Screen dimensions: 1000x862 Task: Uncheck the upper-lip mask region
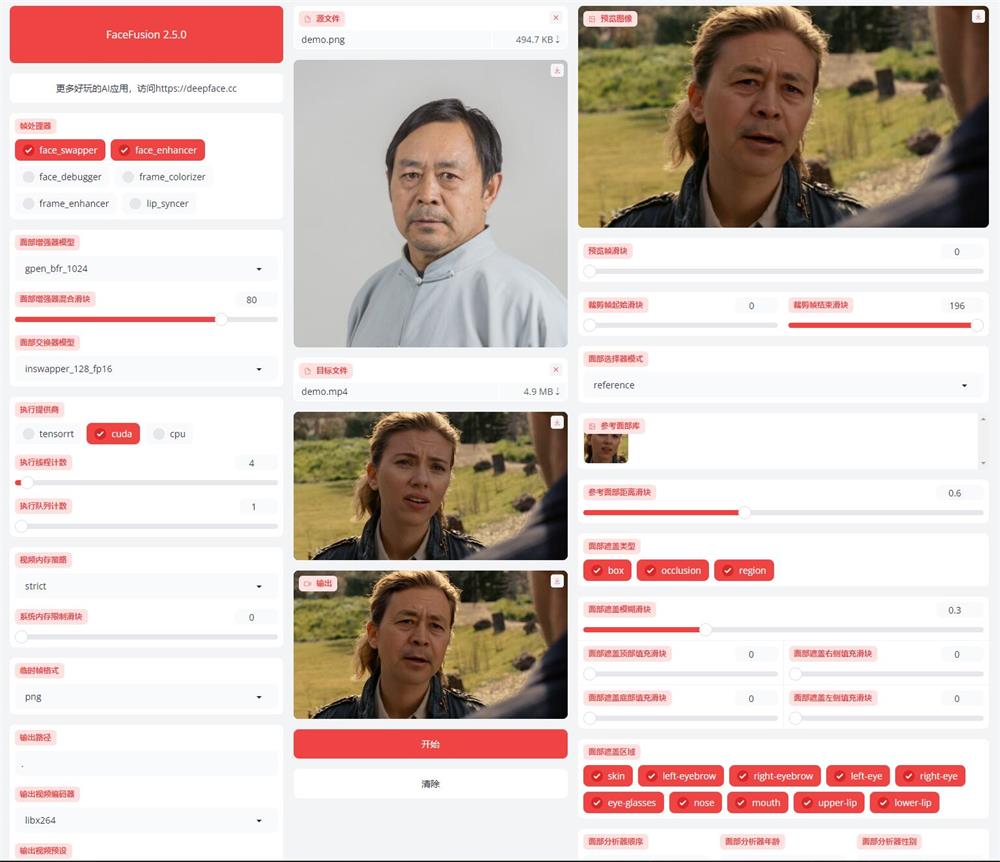click(x=829, y=803)
